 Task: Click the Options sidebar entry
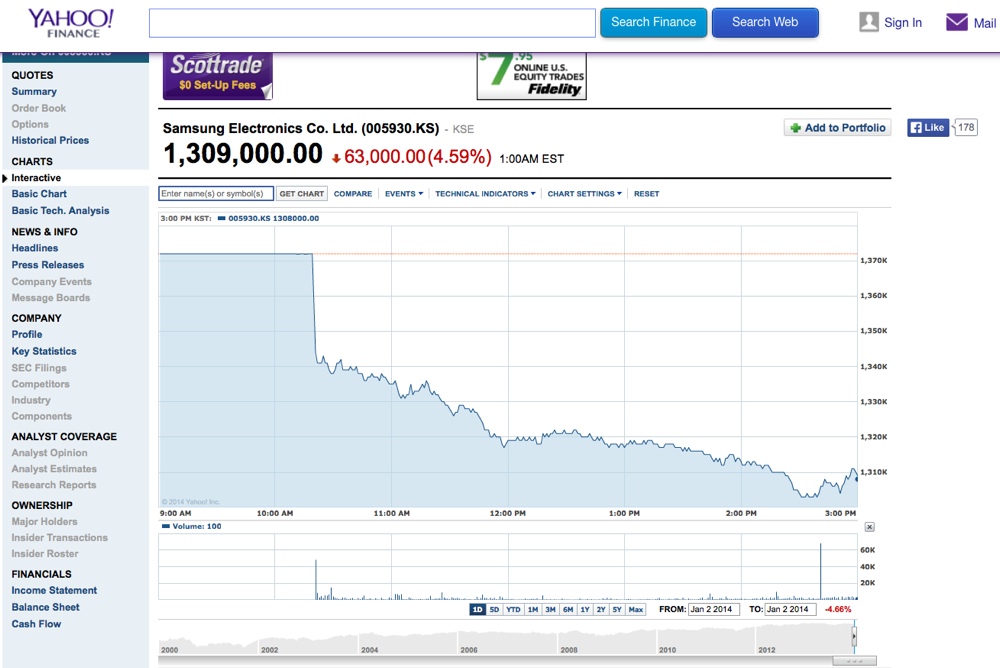30,124
